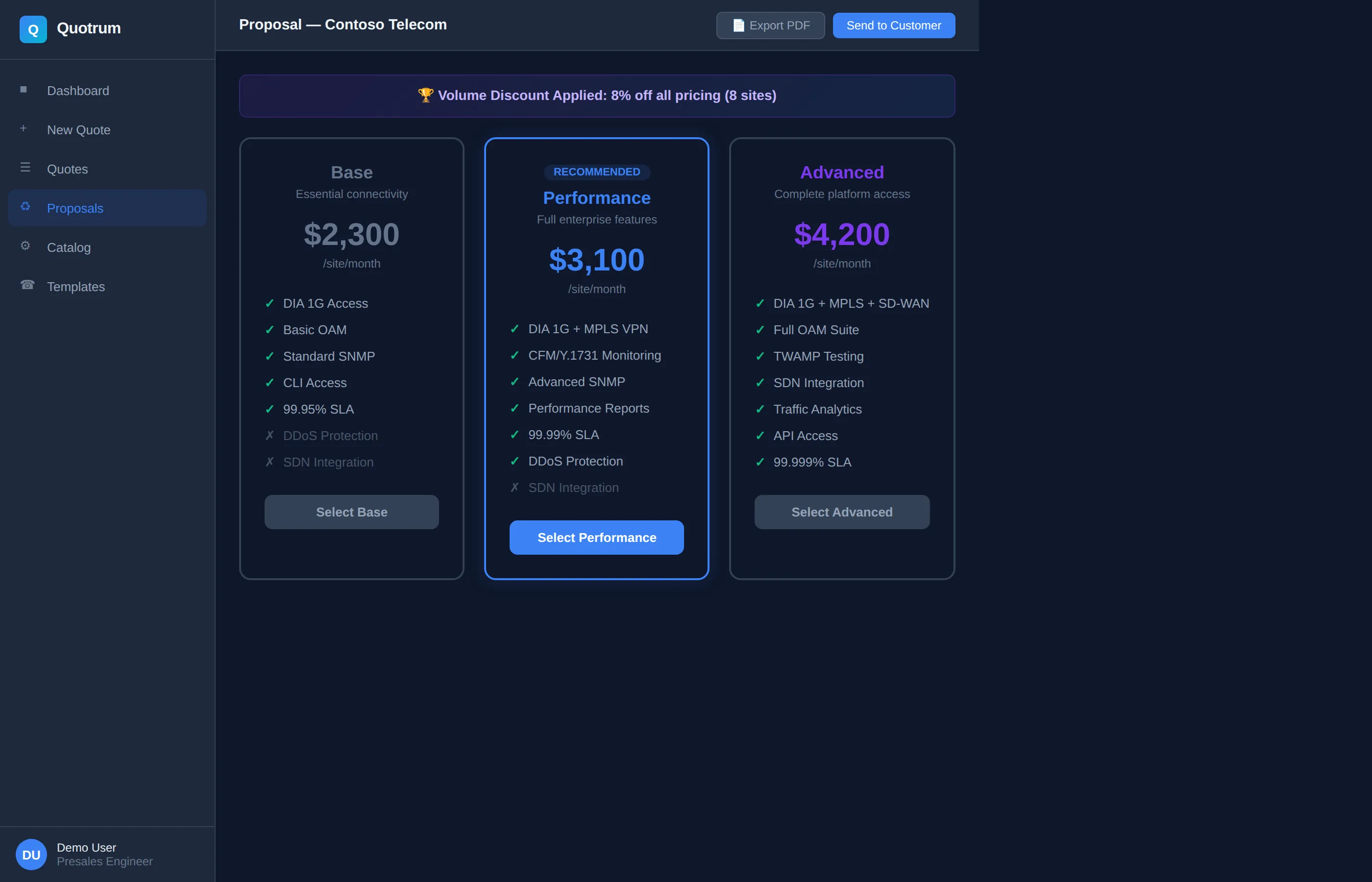Click the RECOMMENDED badge on Performance card
Screen dimensions: 1372x882
[x=596, y=171]
